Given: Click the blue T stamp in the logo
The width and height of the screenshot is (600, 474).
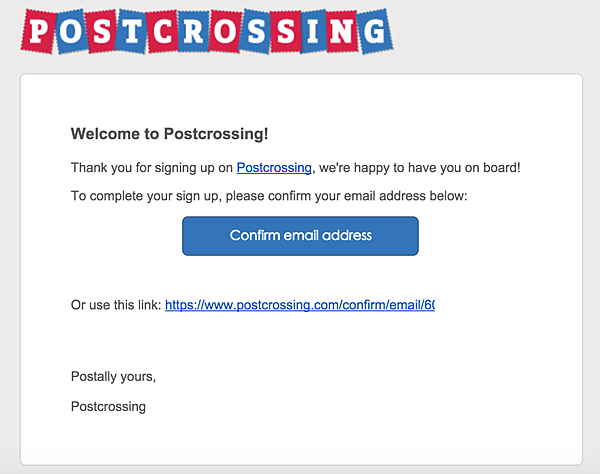Looking at the screenshot, I should [x=131, y=31].
